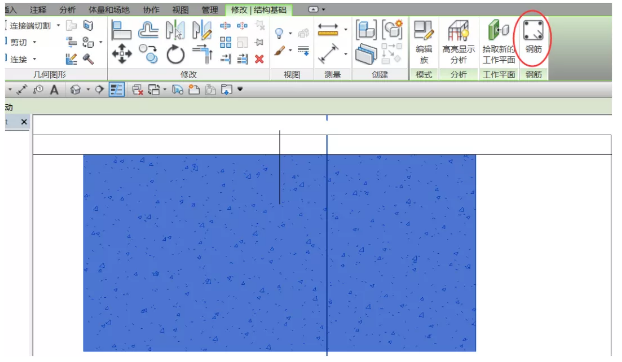Click the Close Hidden Windows icon
Screen dimensions: 622x362
(137, 90)
